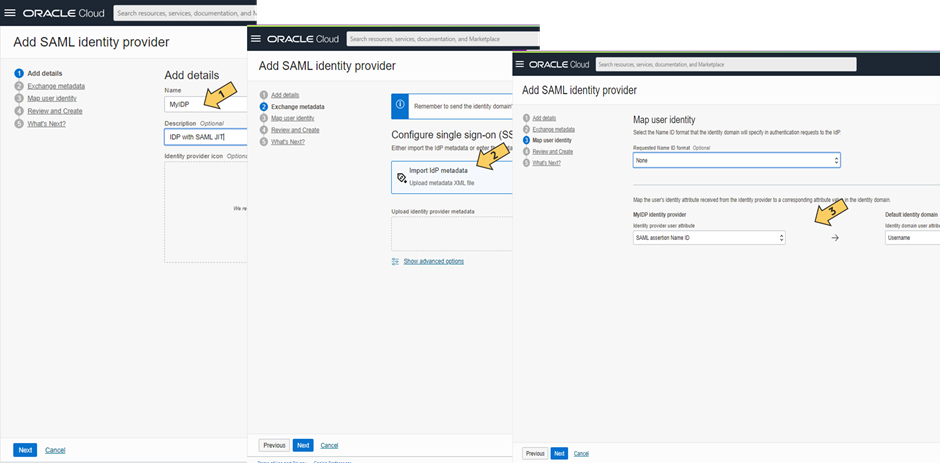
Task: Click step 4 circle beside Review and Create in middle window
Action: 264,130
